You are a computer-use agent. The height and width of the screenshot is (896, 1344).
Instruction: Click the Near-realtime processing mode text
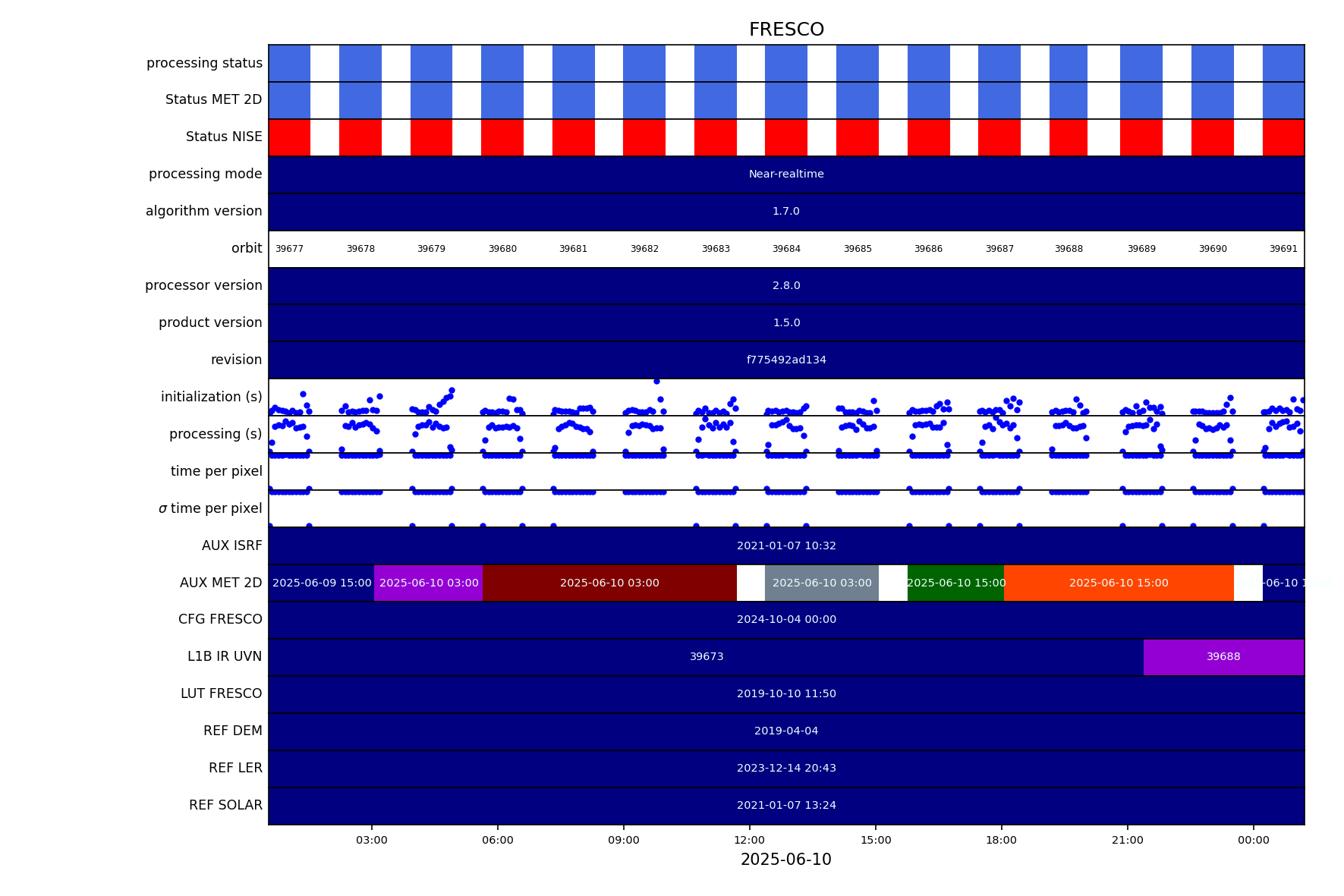[785, 174]
